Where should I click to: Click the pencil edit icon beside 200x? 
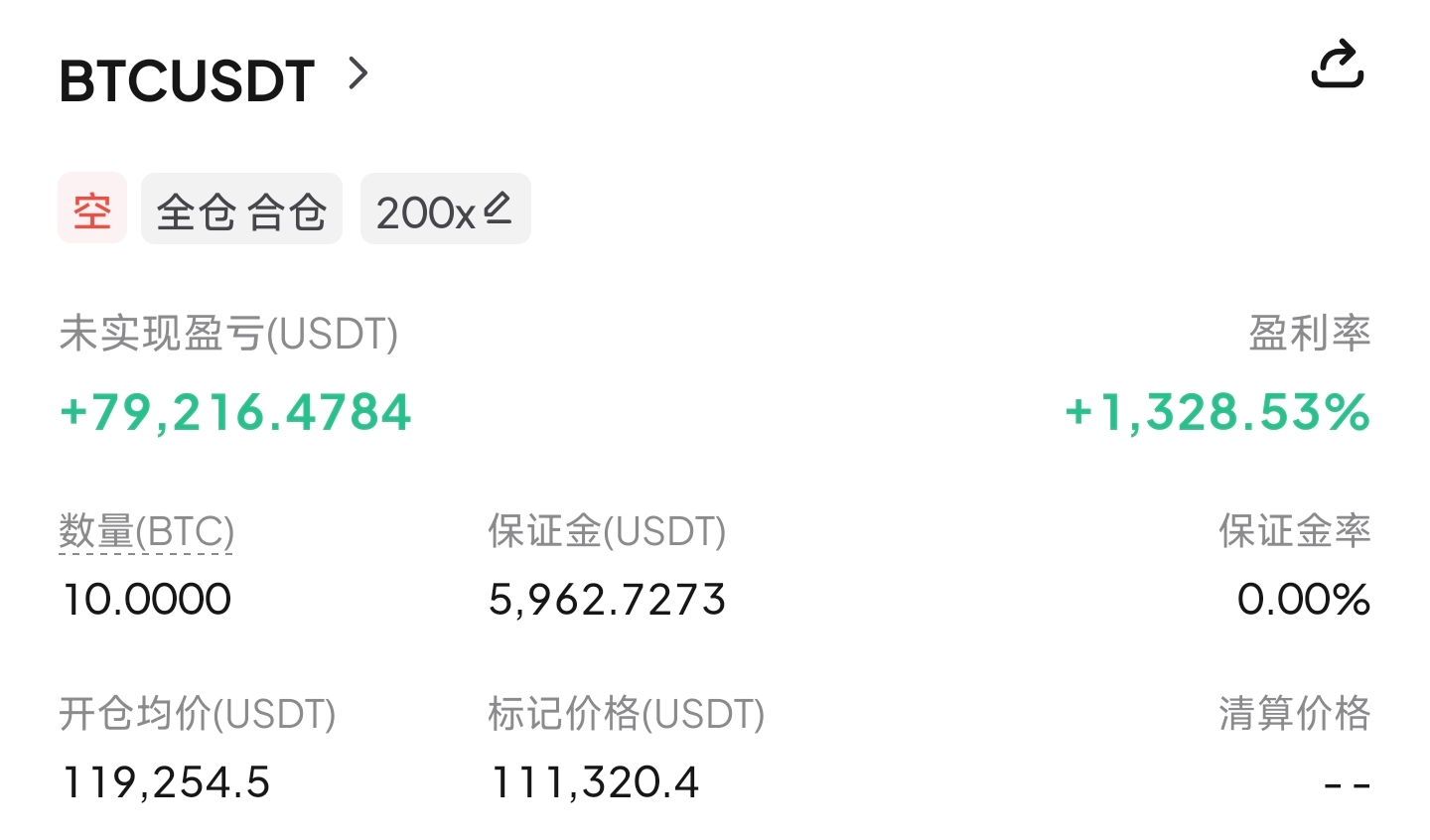coord(498,209)
